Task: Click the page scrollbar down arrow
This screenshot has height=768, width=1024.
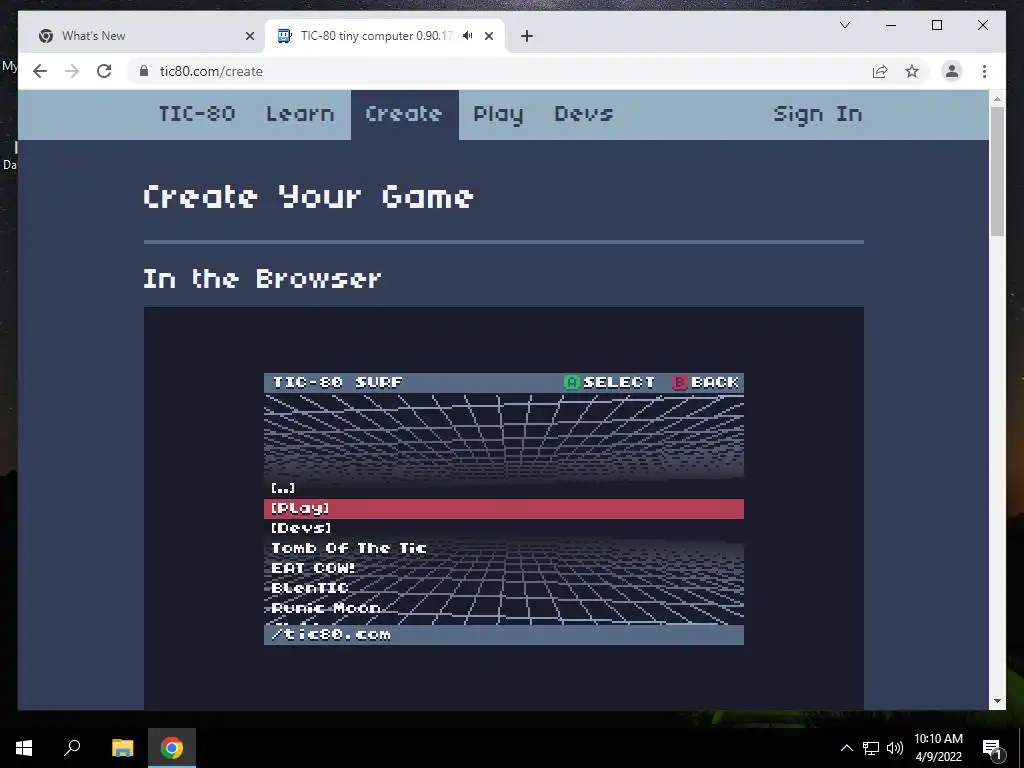Action: pyautogui.click(x=997, y=701)
